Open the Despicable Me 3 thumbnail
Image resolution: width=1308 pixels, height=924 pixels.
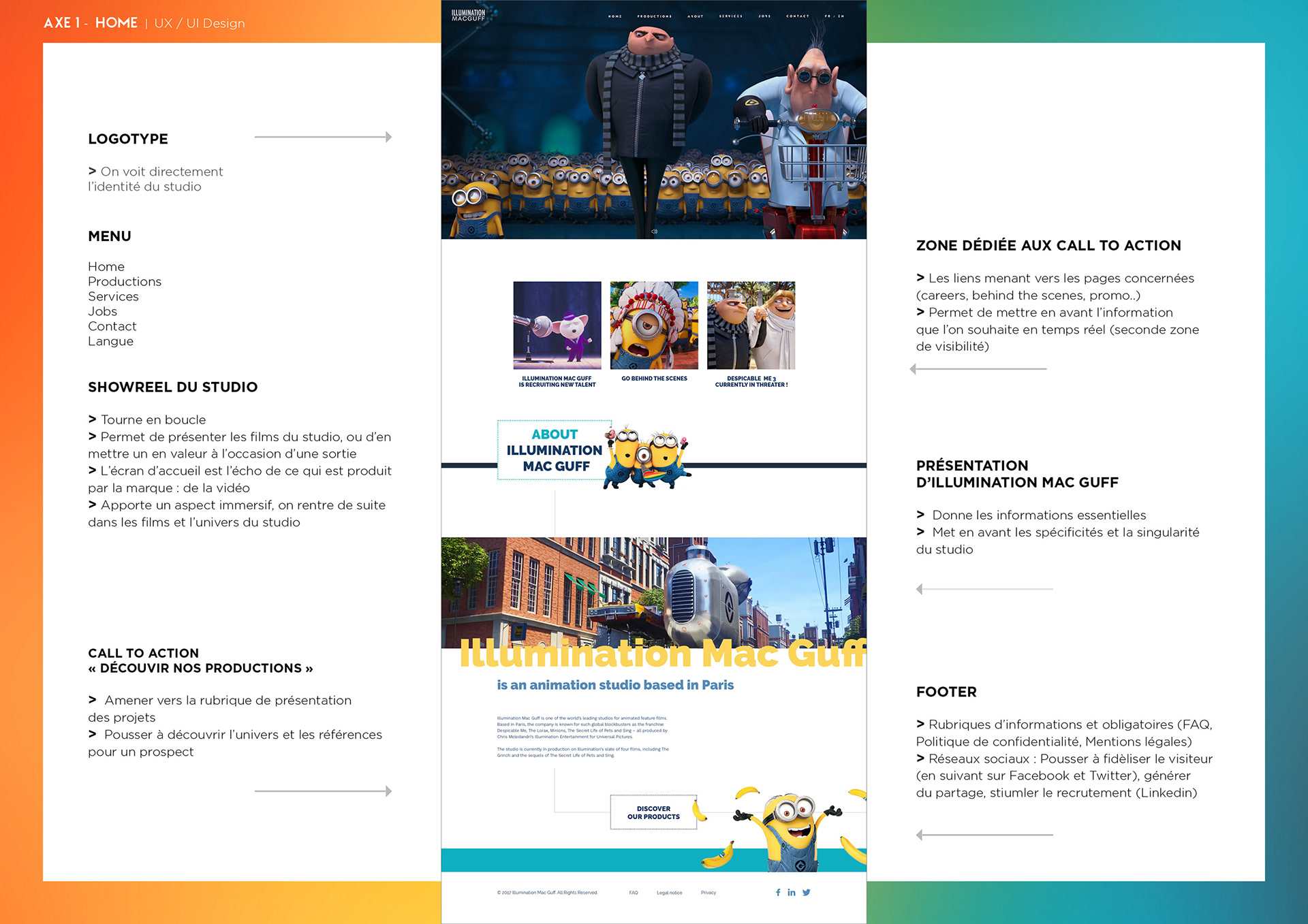[x=751, y=325]
